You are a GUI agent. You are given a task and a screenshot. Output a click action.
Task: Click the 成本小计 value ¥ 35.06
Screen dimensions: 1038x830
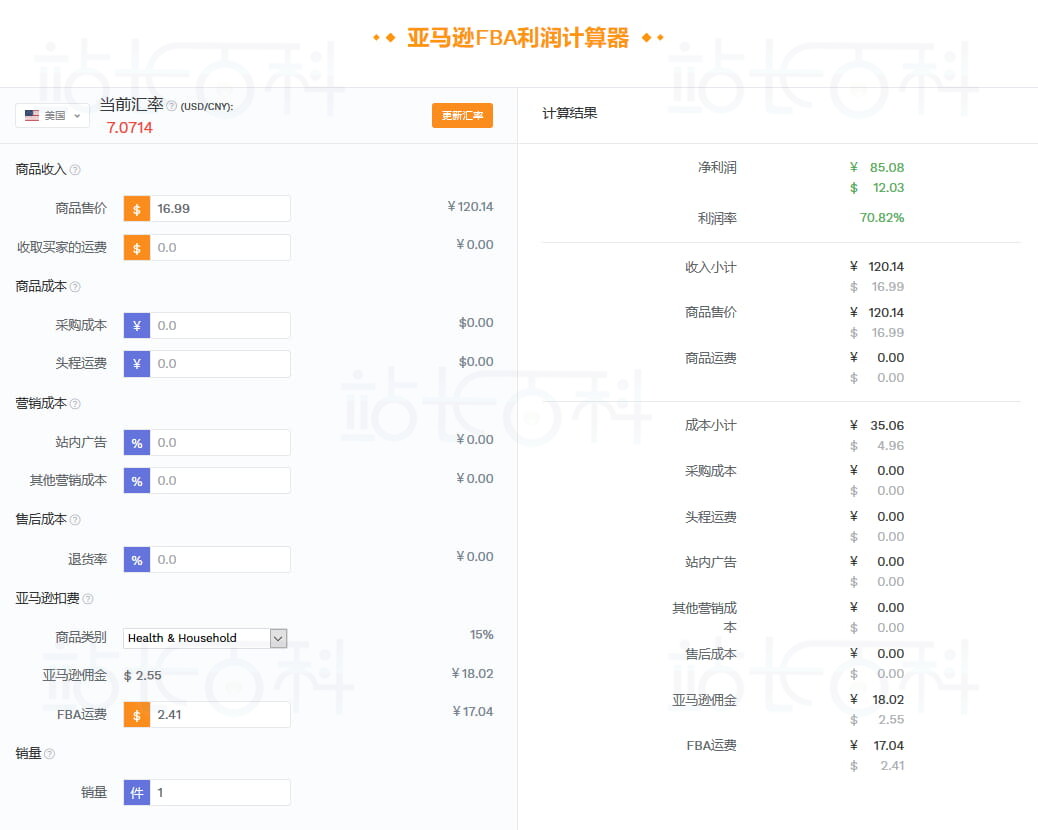tap(876, 426)
